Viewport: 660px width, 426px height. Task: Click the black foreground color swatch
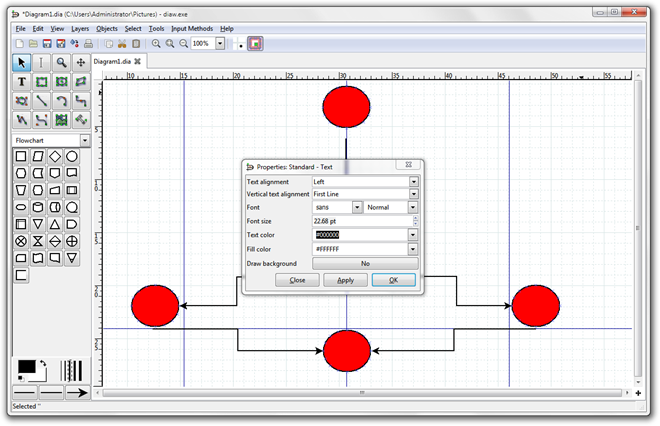(x=27, y=367)
